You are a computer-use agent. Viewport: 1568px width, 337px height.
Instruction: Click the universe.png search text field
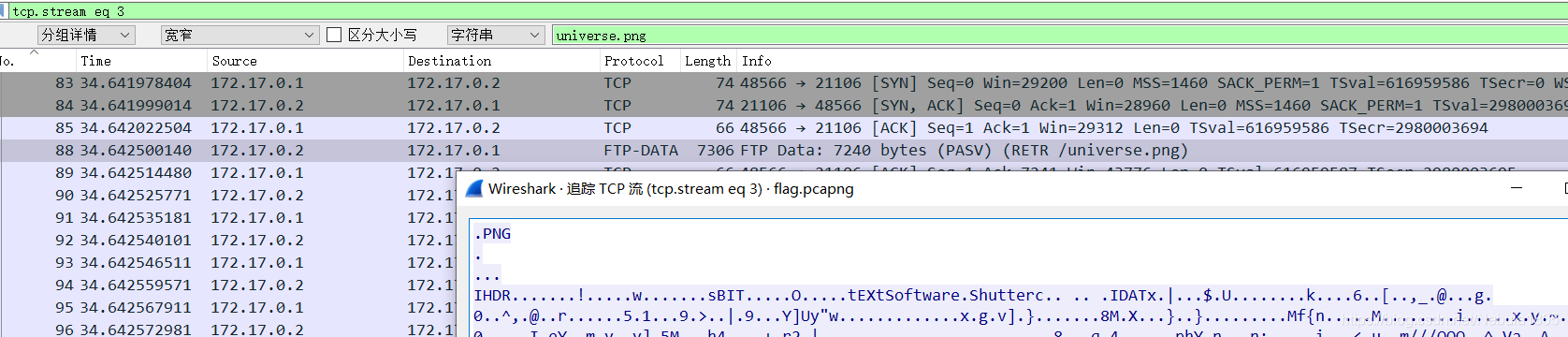(1059, 35)
